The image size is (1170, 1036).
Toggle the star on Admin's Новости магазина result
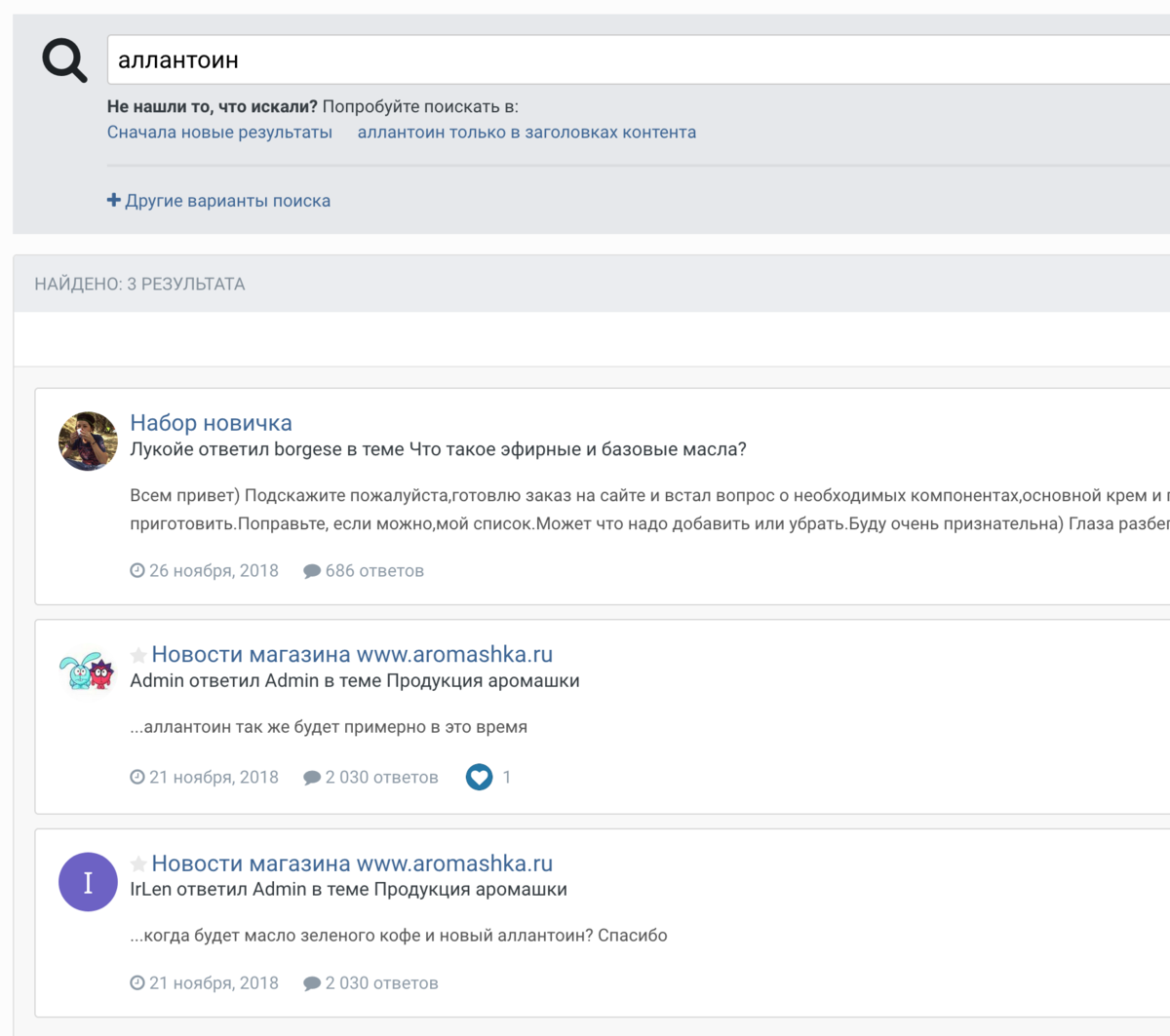138,655
